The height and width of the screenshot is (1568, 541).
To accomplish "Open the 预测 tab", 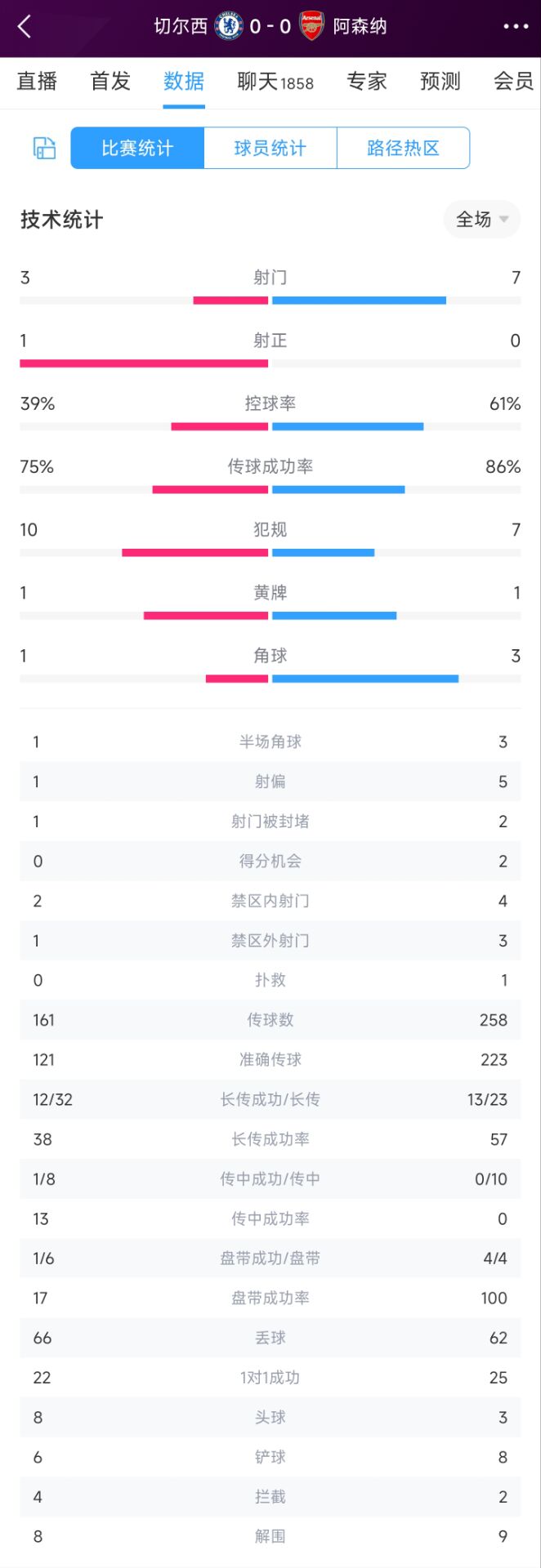I will coord(440,81).
